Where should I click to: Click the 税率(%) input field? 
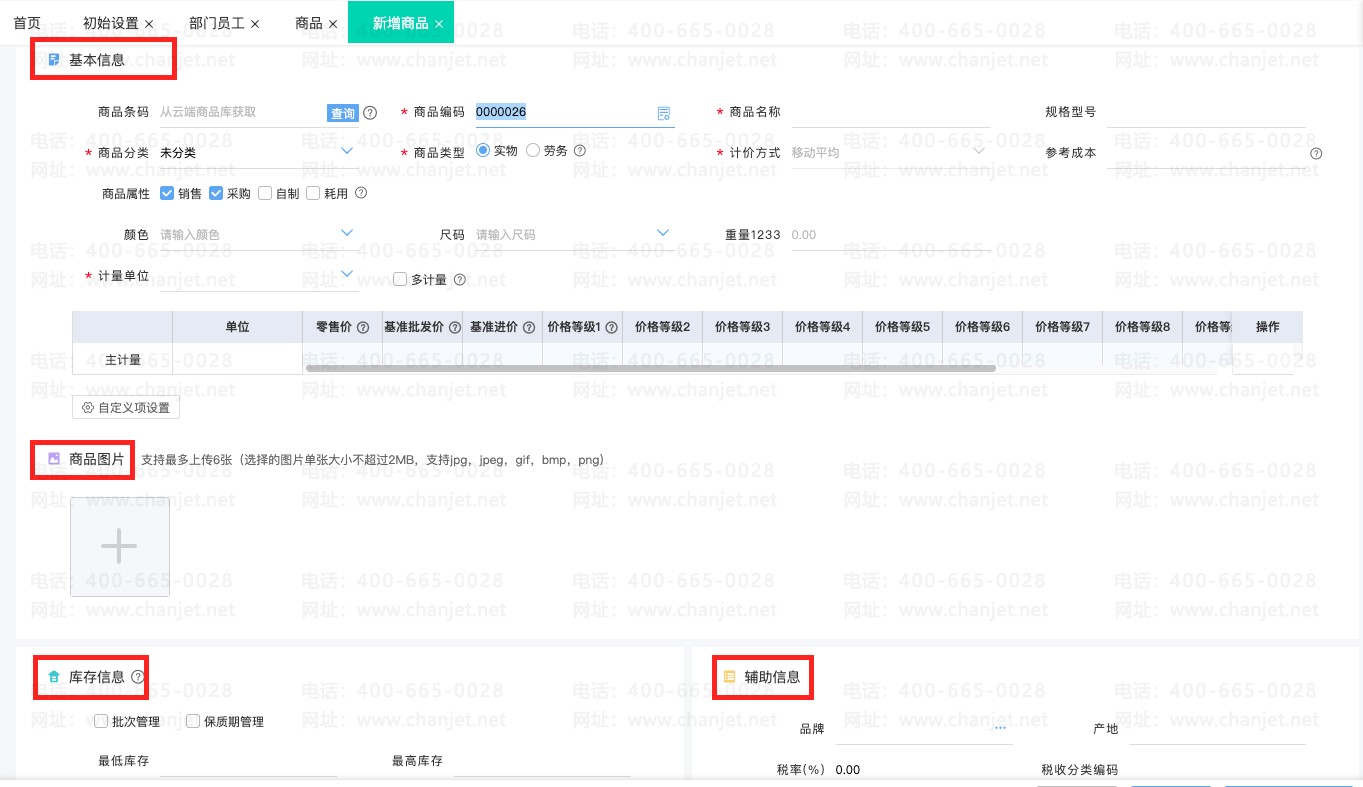pos(924,769)
